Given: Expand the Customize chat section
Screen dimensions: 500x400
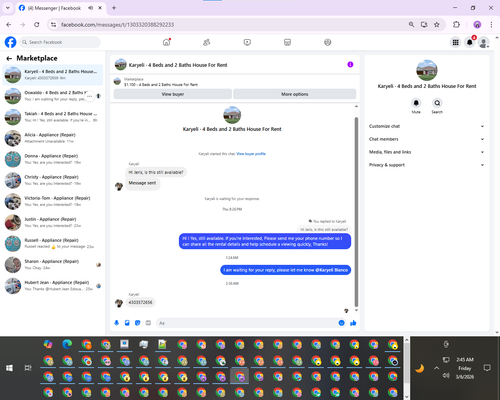Looking at the screenshot, I should click(x=426, y=126).
